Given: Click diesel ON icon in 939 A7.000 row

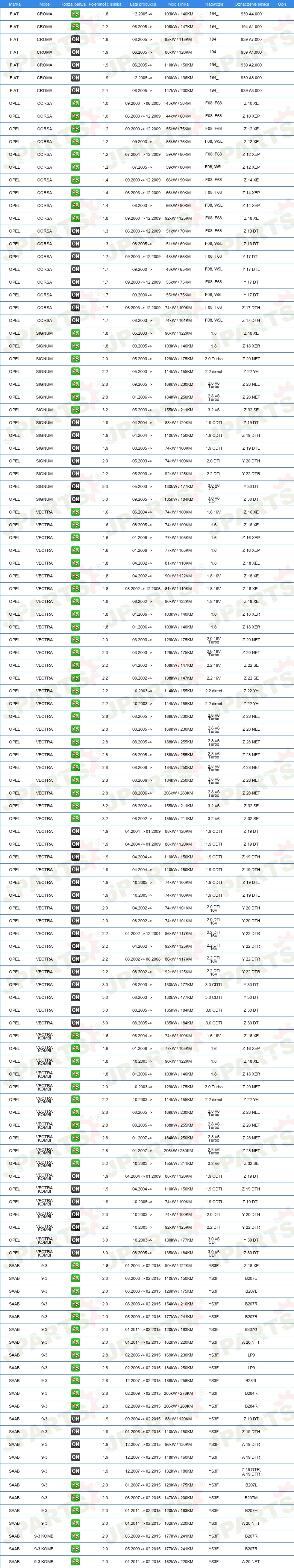Looking at the screenshot, I should tap(75, 39).
